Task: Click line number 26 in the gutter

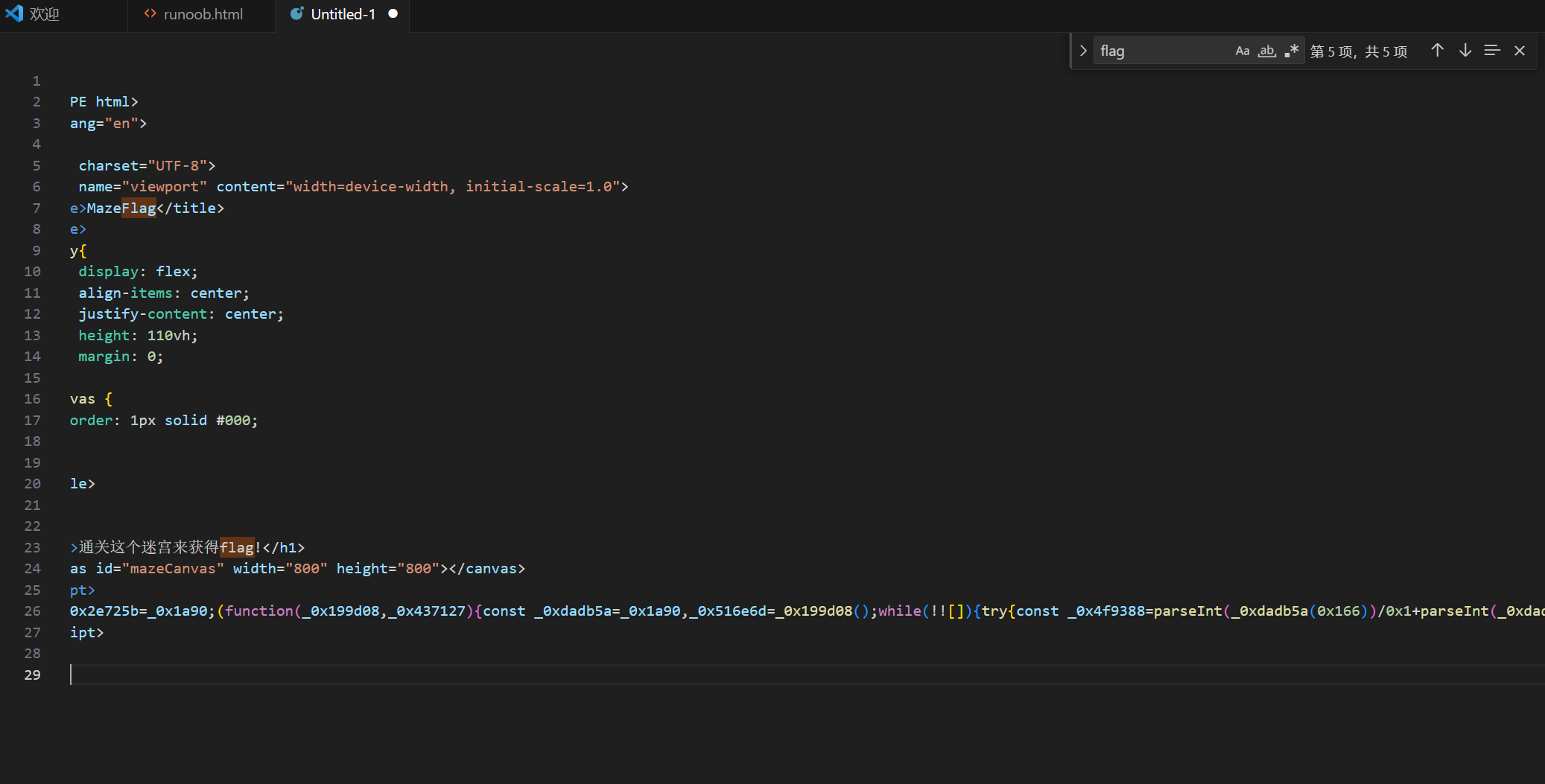Action: [32, 611]
